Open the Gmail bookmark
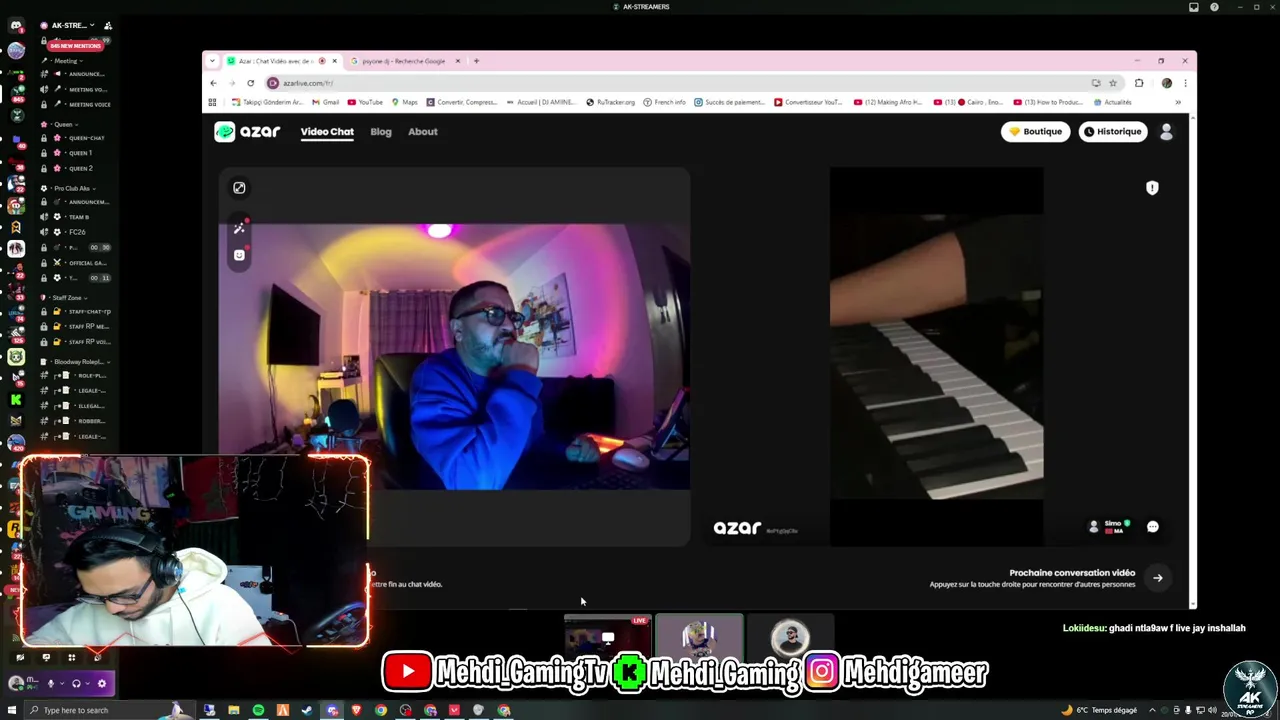The height and width of the screenshot is (720, 1280). [x=325, y=102]
